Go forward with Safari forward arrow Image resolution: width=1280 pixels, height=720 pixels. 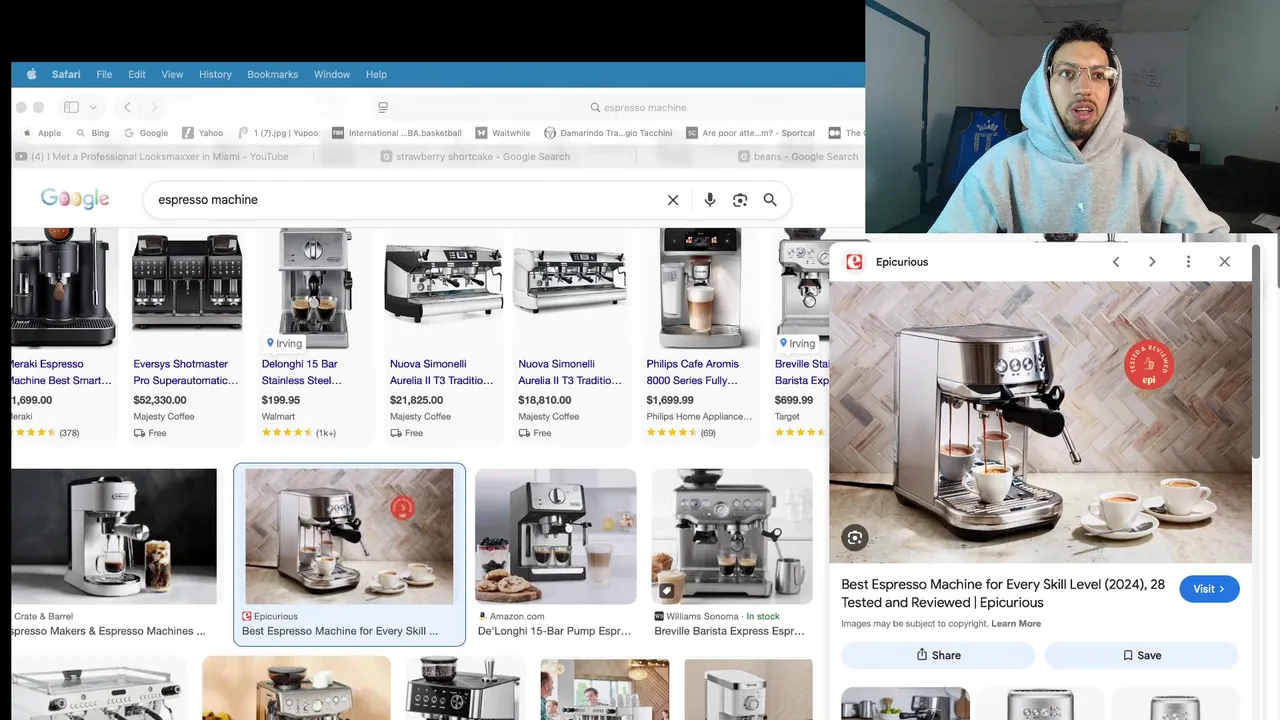click(x=153, y=107)
